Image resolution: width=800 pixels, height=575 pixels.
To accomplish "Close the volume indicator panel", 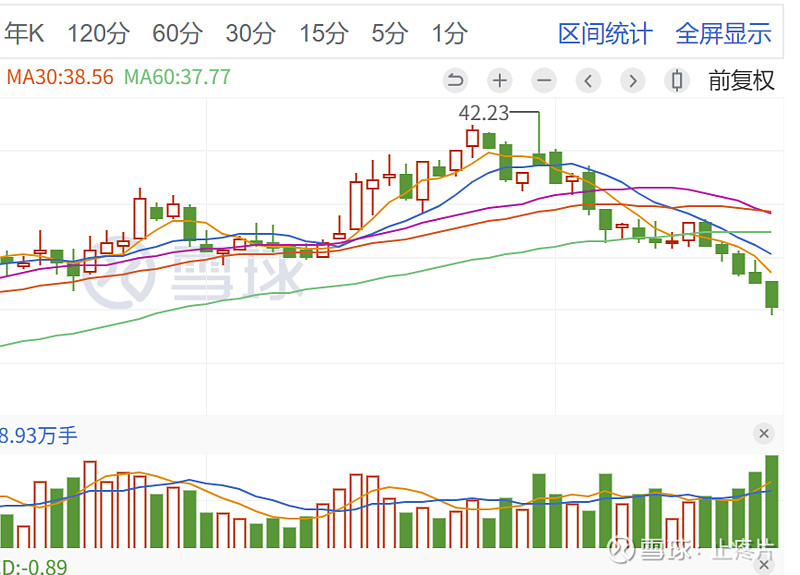I will [764, 434].
